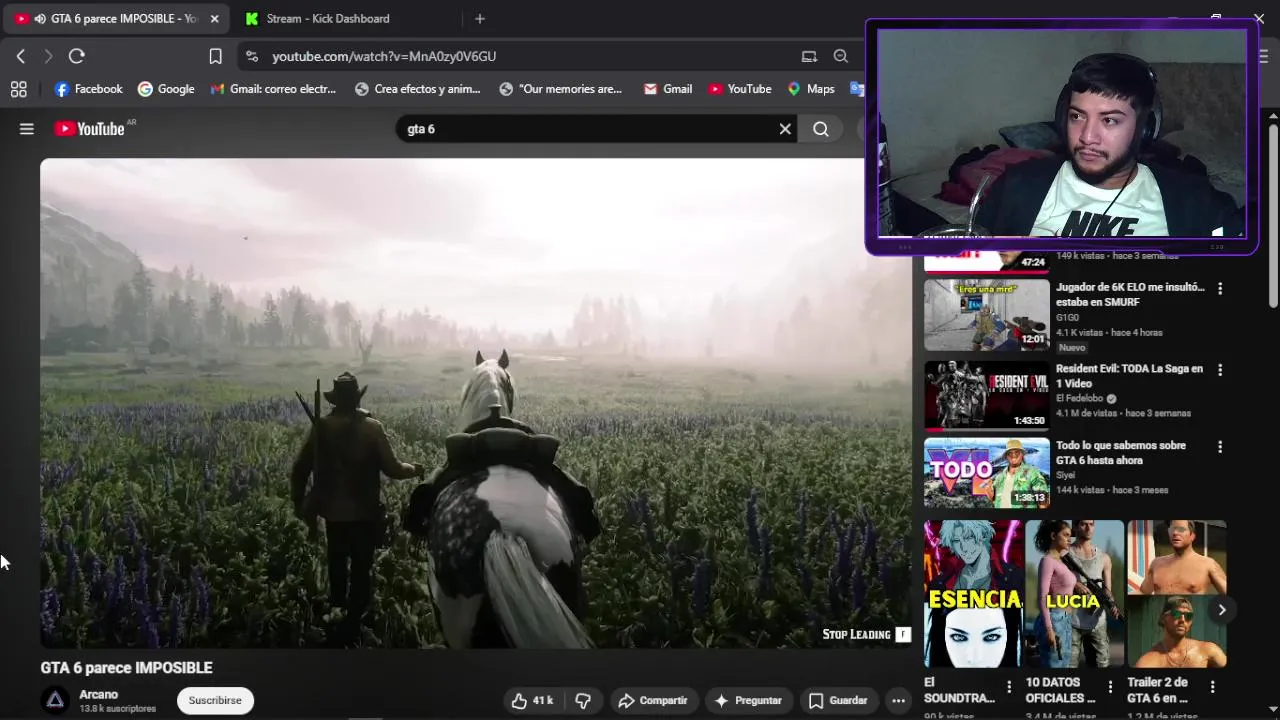Open the 'Jugador de 6K ELO' video thumbnail
The width and height of the screenshot is (1280, 720).
tap(986, 315)
